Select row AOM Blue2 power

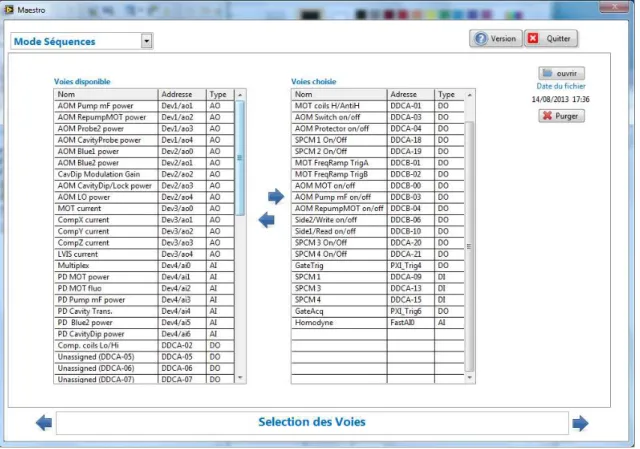(144, 163)
